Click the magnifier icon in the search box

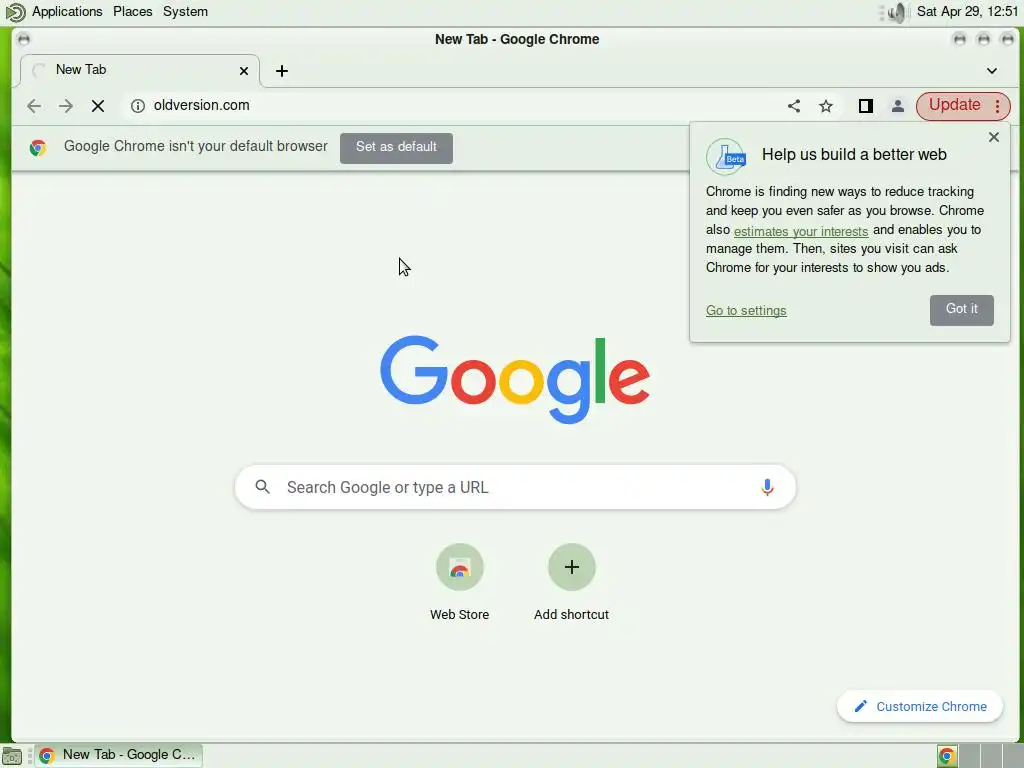[x=263, y=487]
